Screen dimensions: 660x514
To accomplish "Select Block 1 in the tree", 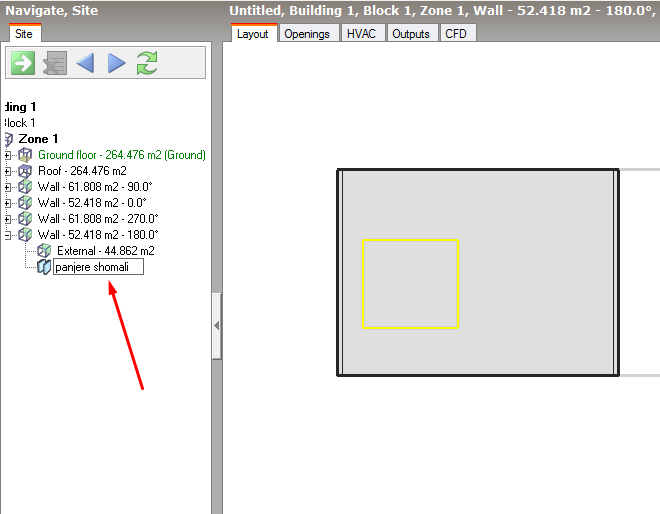I will pyautogui.click(x=20, y=123).
